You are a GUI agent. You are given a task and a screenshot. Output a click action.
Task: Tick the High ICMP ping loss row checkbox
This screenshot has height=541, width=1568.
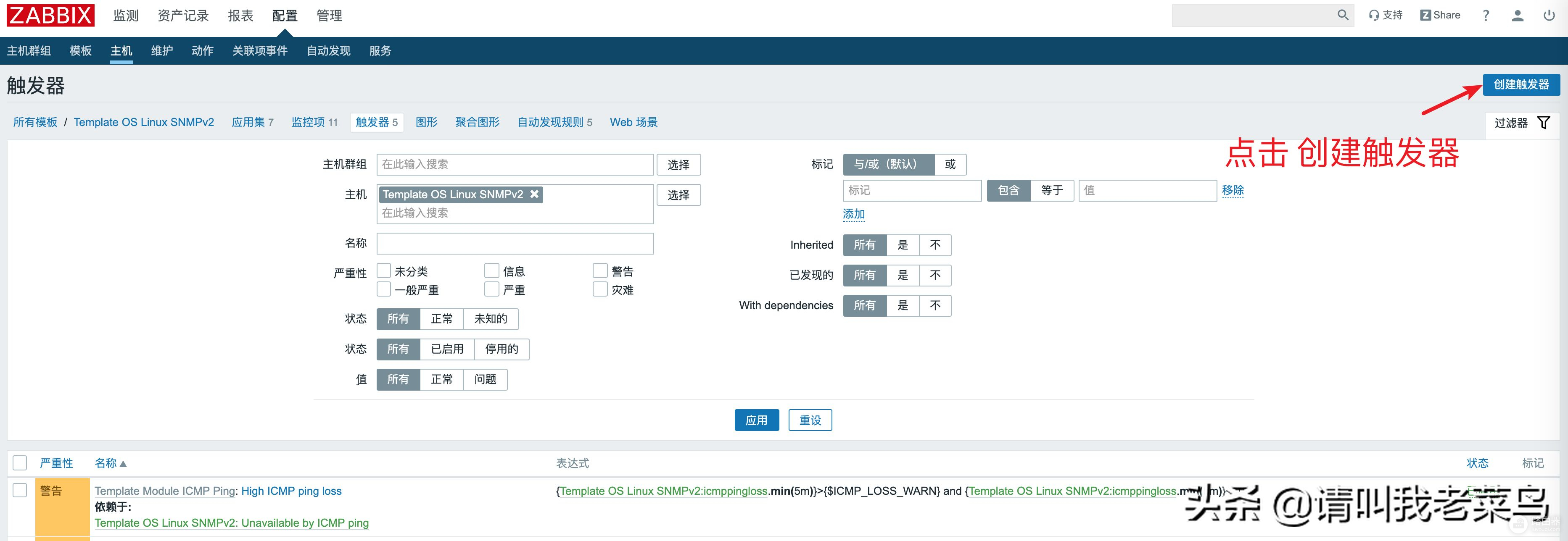pyautogui.click(x=20, y=490)
